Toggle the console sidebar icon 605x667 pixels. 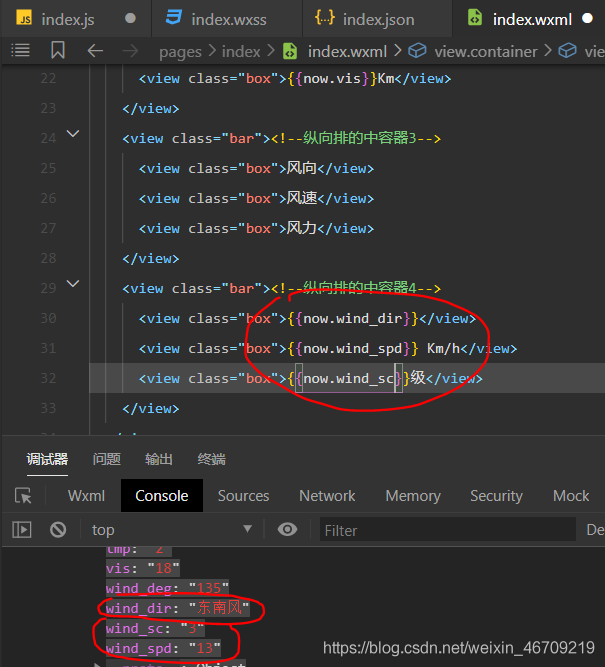tap(22, 530)
